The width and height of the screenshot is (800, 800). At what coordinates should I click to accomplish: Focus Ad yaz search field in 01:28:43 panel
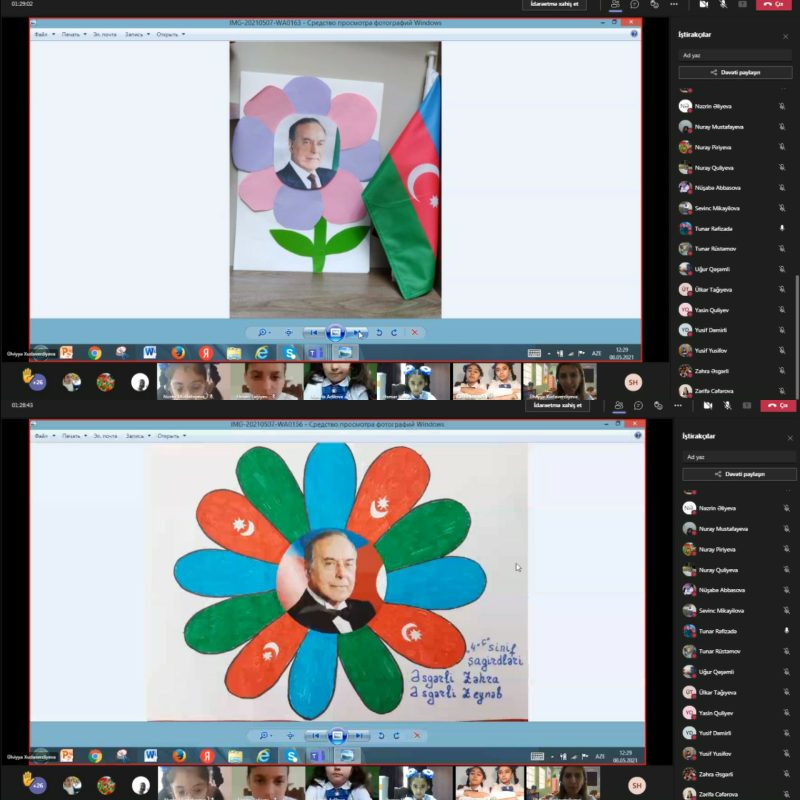(739, 457)
